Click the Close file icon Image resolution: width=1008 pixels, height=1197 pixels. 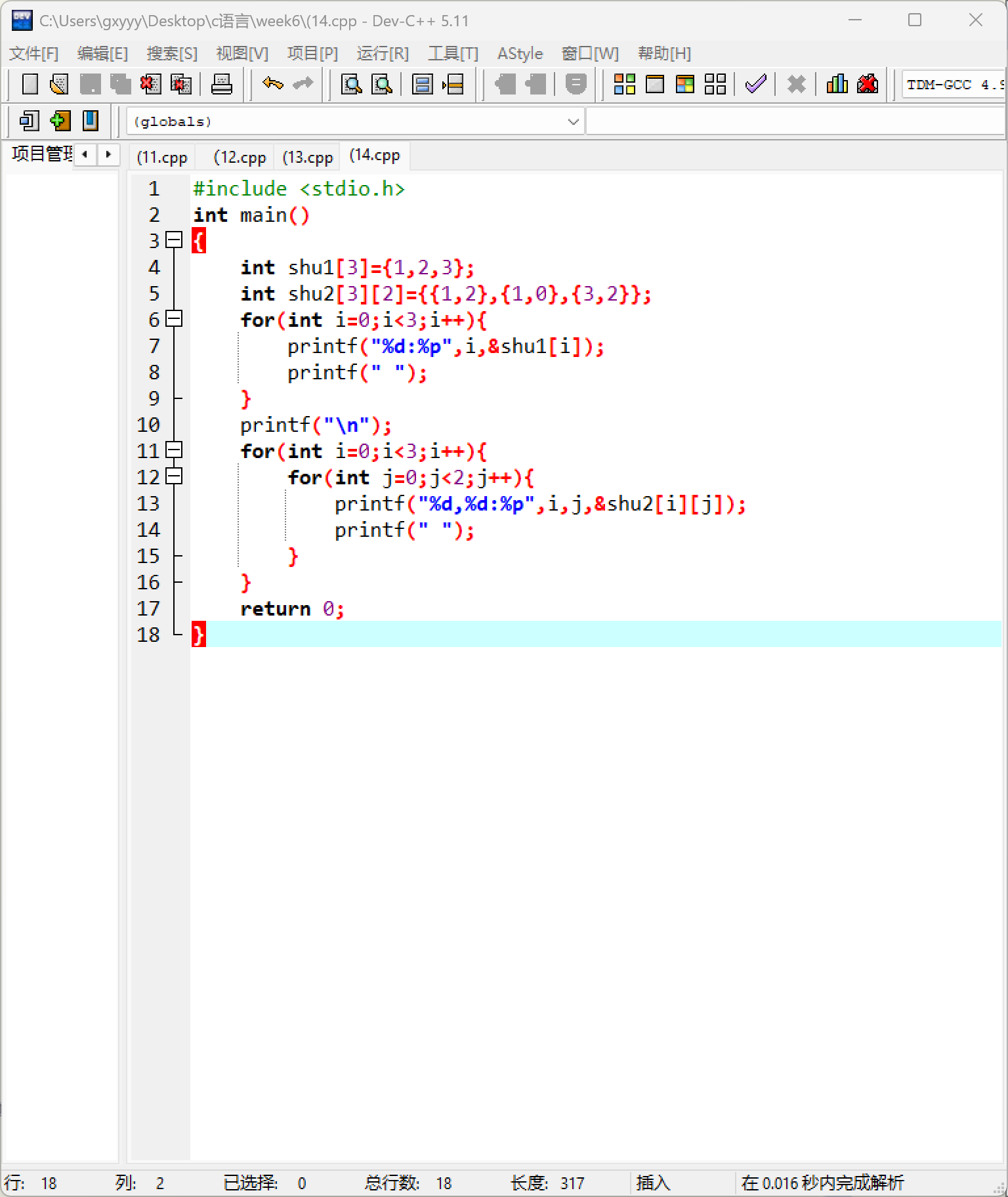150,84
